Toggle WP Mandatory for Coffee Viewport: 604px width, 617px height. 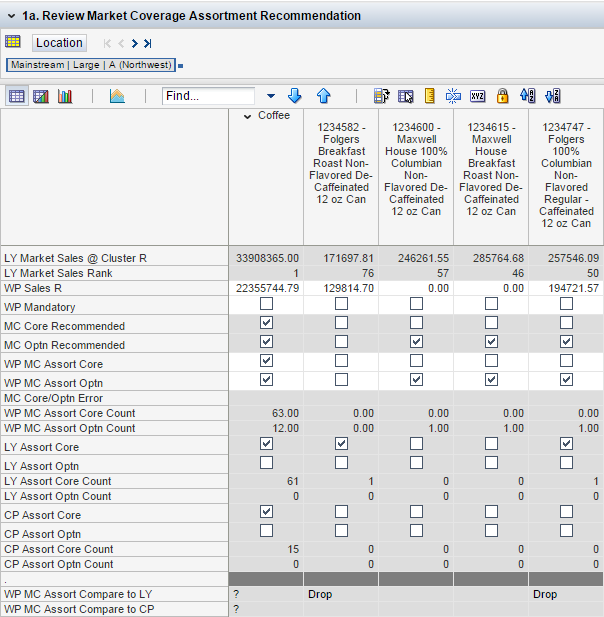[x=266, y=304]
